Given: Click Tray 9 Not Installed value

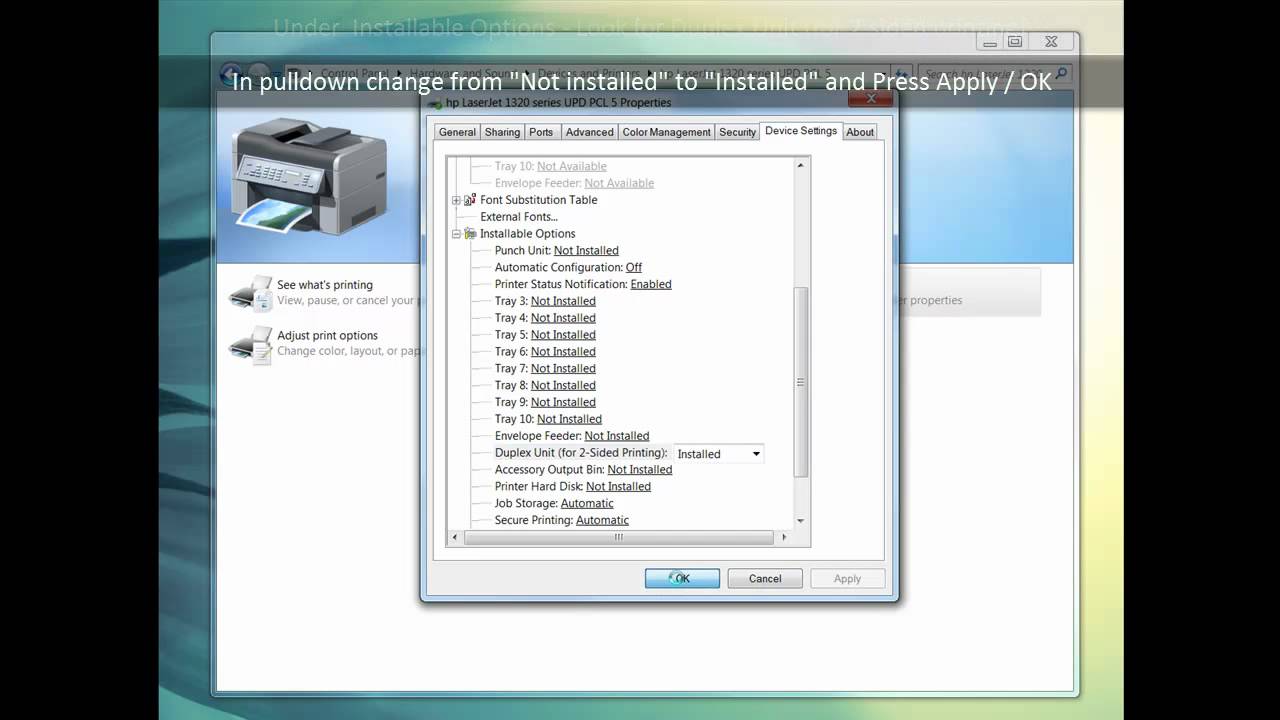Looking at the screenshot, I should click(563, 403).
